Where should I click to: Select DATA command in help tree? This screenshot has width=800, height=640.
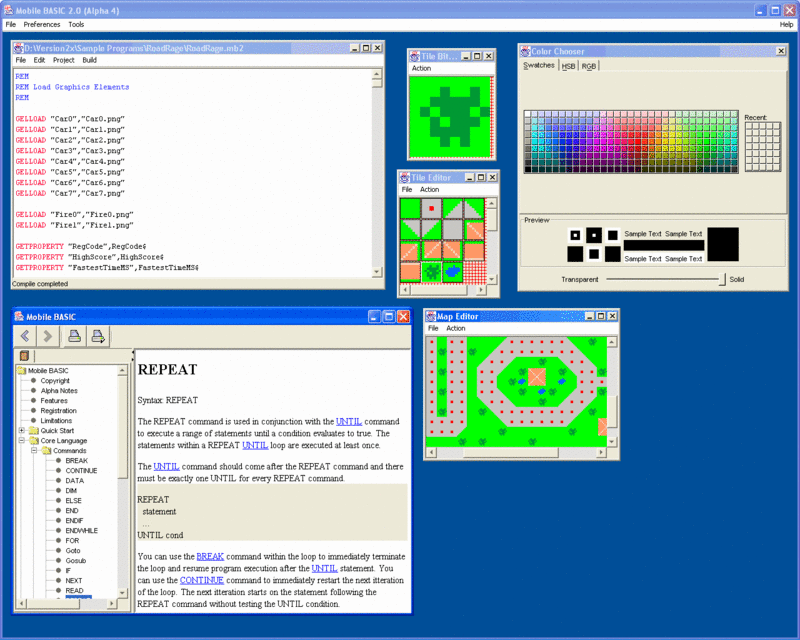click(x=74, y=480)
